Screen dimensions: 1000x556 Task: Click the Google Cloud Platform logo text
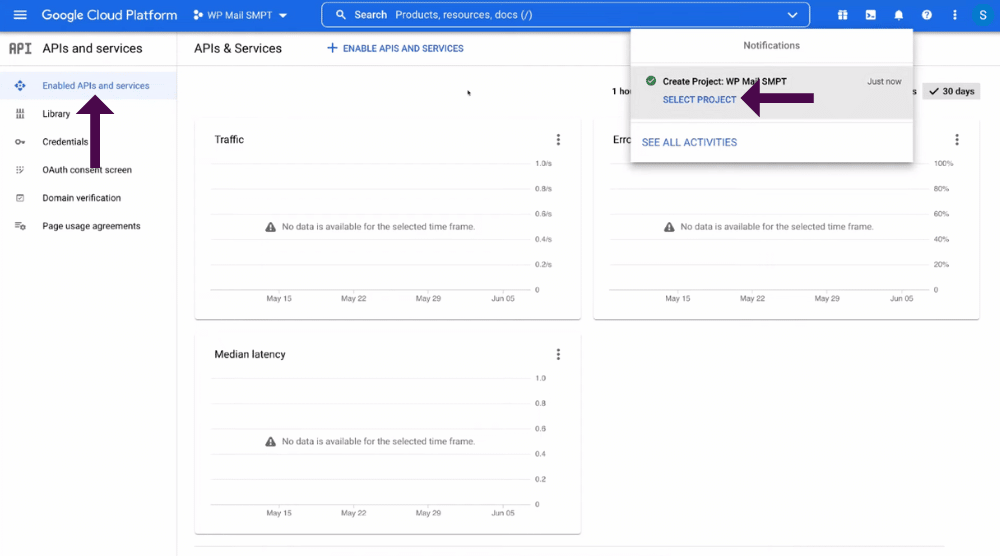[109, 15]
